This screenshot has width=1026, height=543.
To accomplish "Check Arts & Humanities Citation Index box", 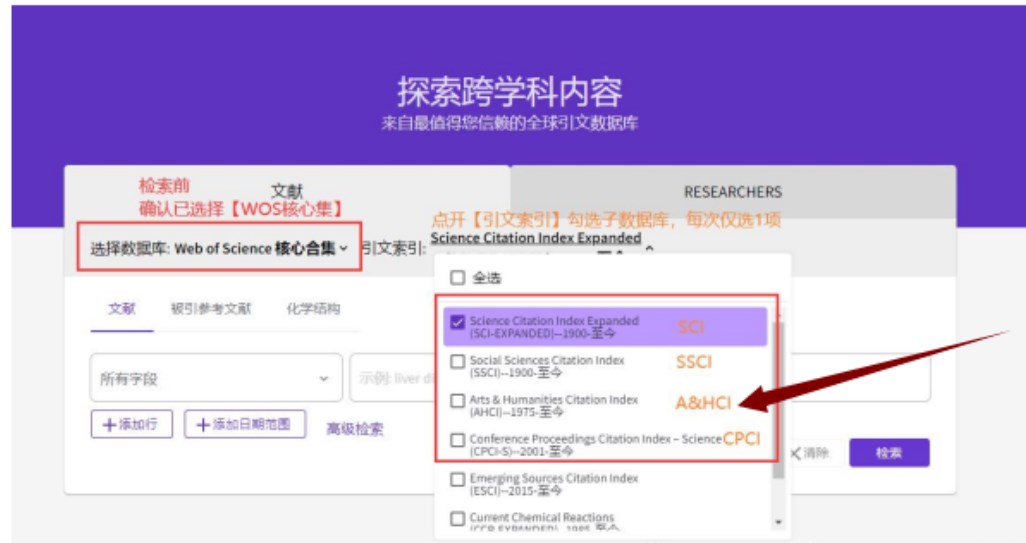I will click(458, 400).
